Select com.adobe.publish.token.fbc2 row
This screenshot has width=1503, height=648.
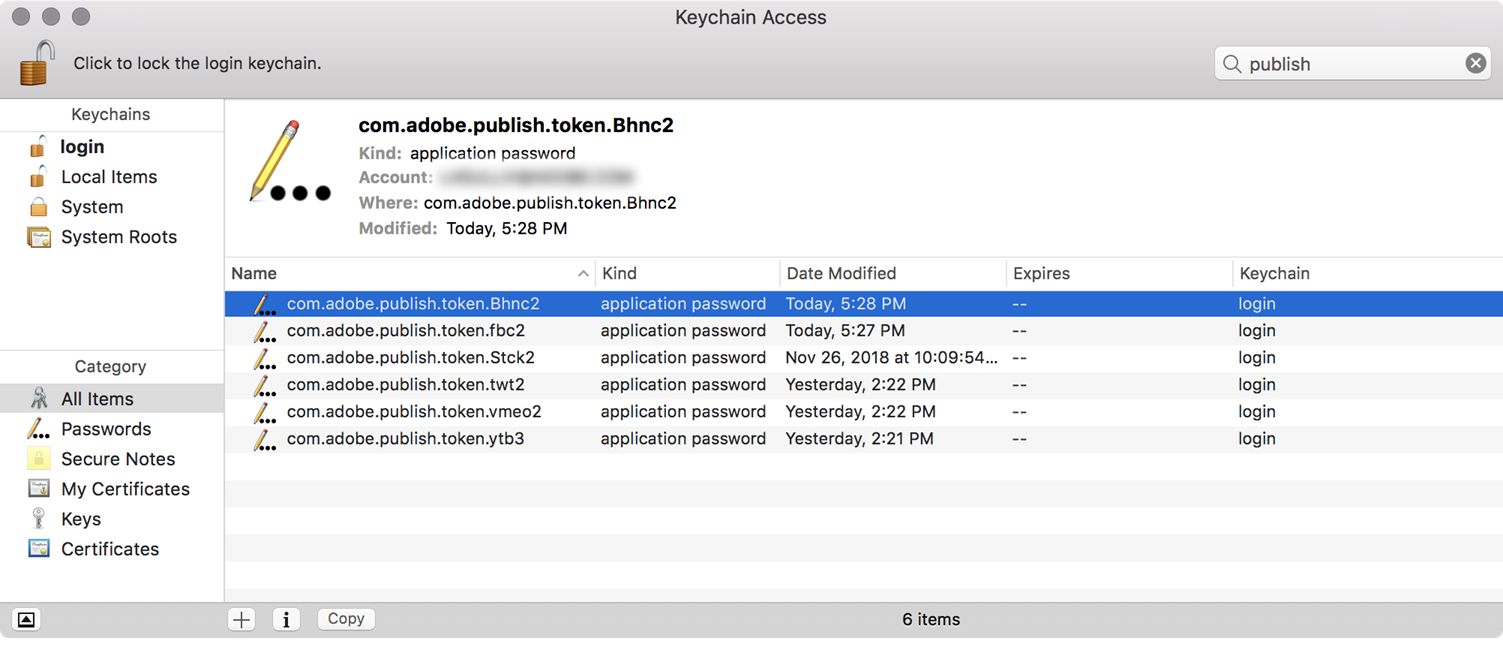[x=405, y=330]
